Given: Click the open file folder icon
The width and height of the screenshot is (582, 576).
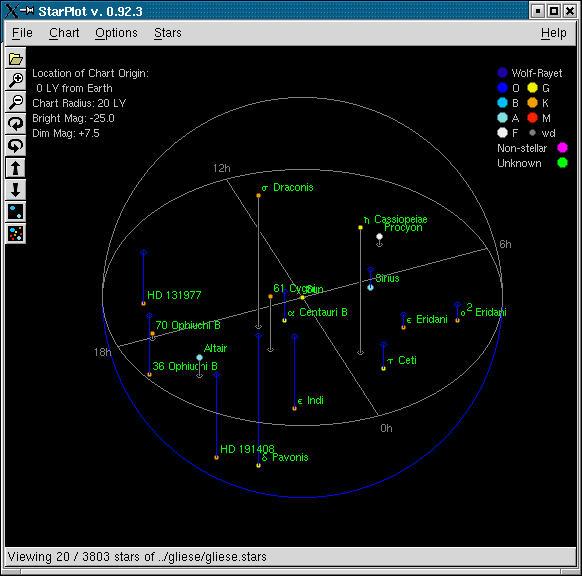Looking at the screenshot, I should 15,58.
